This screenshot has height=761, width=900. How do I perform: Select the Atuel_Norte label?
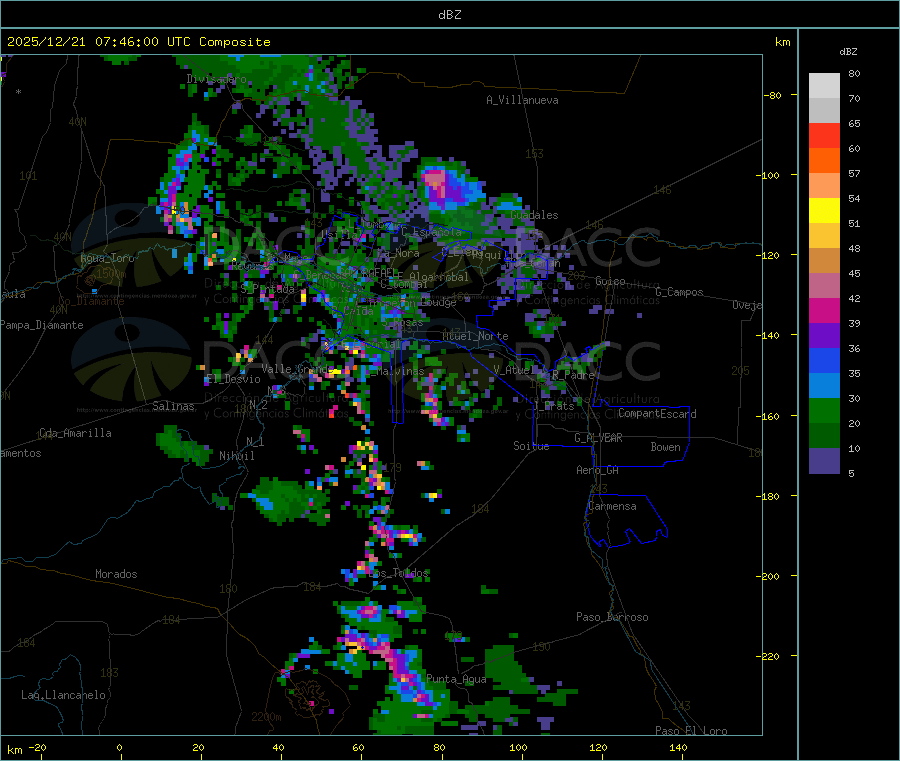point(475,336)
